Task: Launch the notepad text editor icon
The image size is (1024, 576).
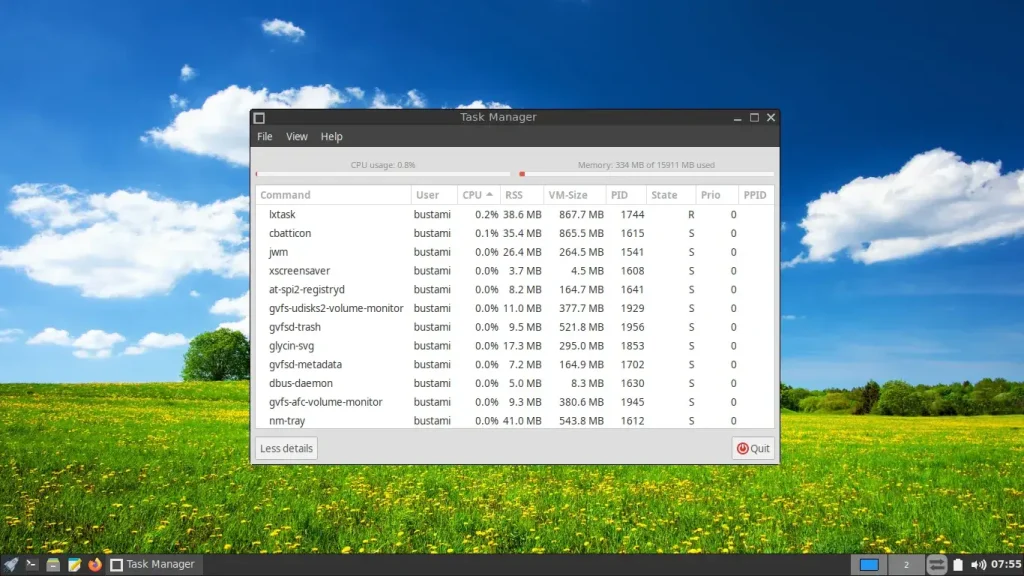Action: 74,564
